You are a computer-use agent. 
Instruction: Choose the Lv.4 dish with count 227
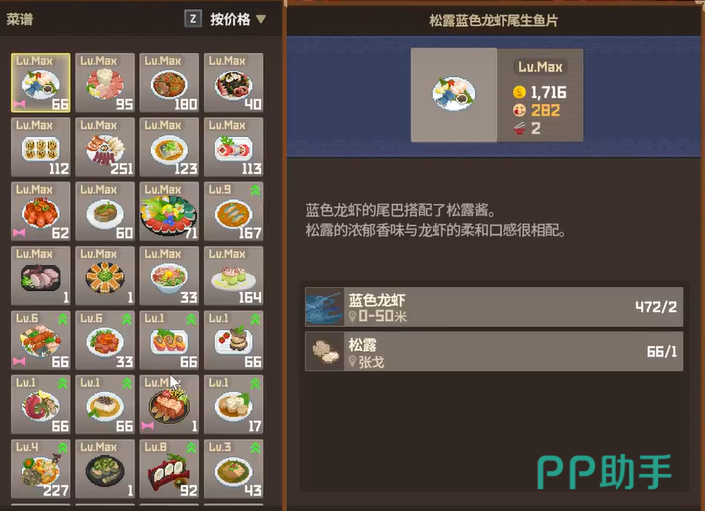click(40, 468)
